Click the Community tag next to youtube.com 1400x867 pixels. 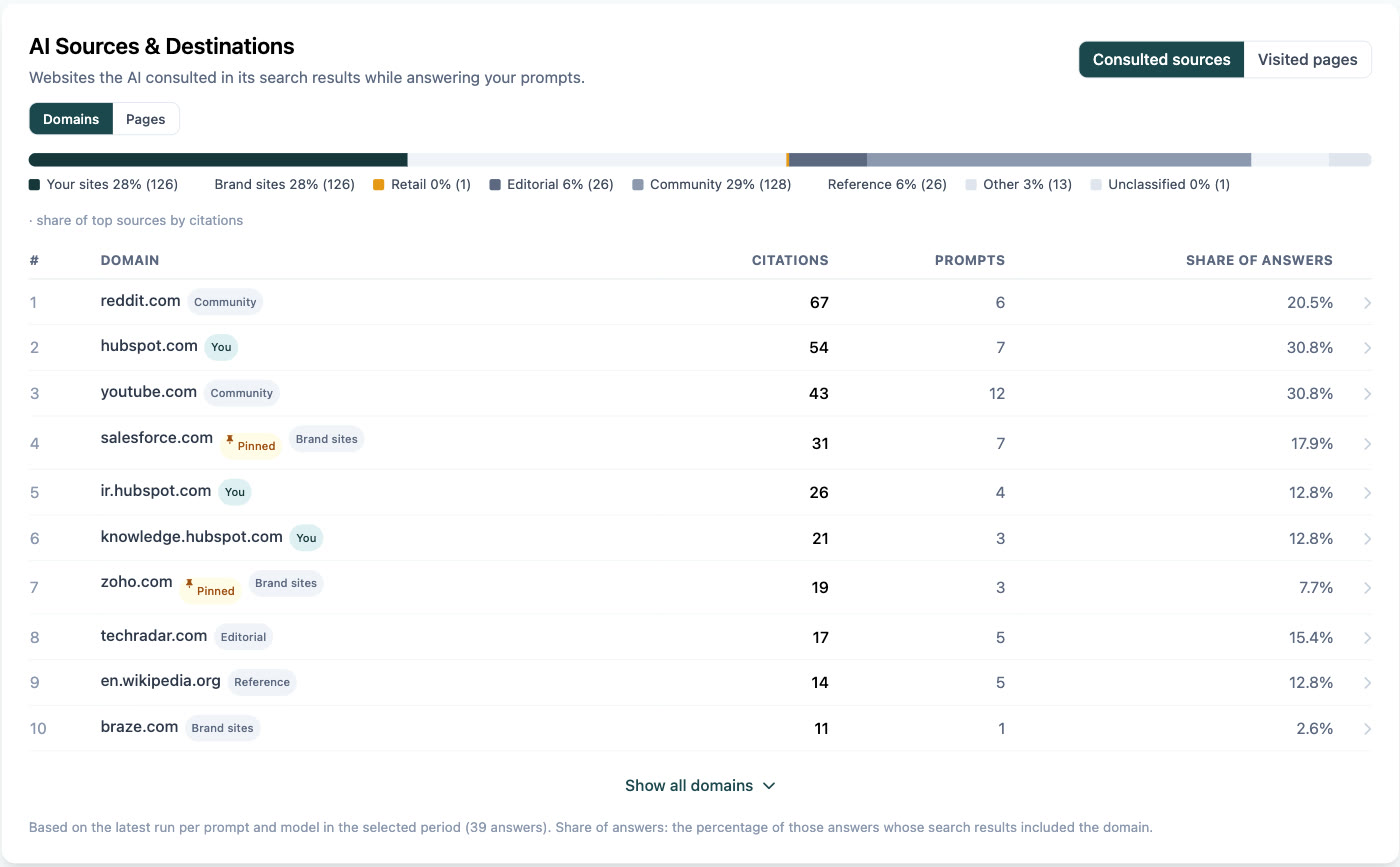click(x=242, y=393)
